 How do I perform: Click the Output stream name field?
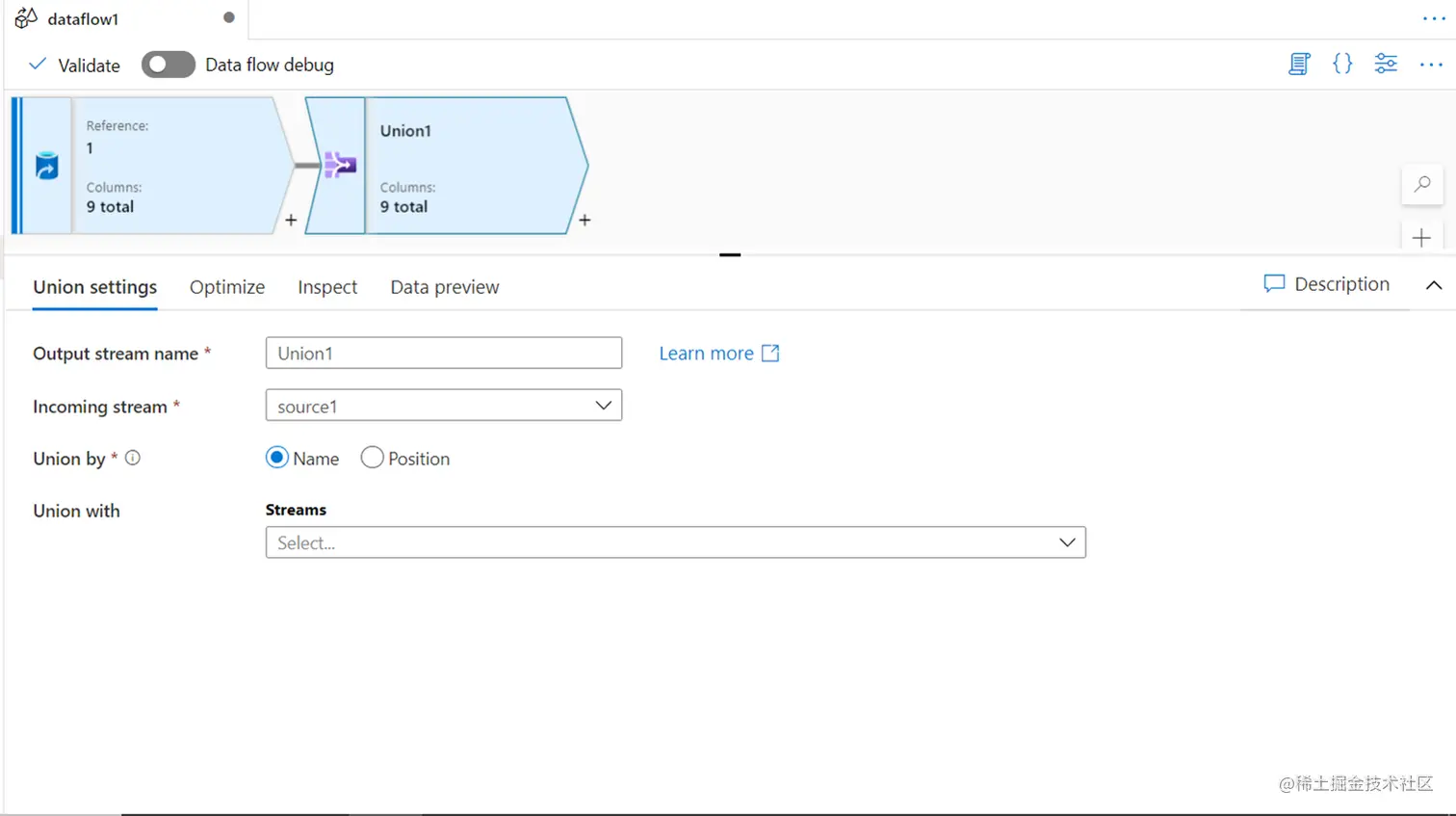[444, 353]
